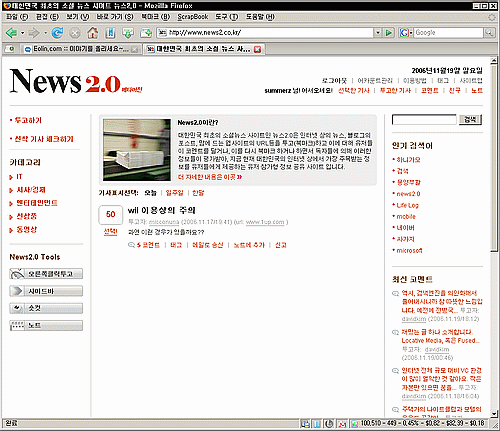Click the vote link under the 50 score box
Viewport: 500px width, 431px height.
coord(110,231)
